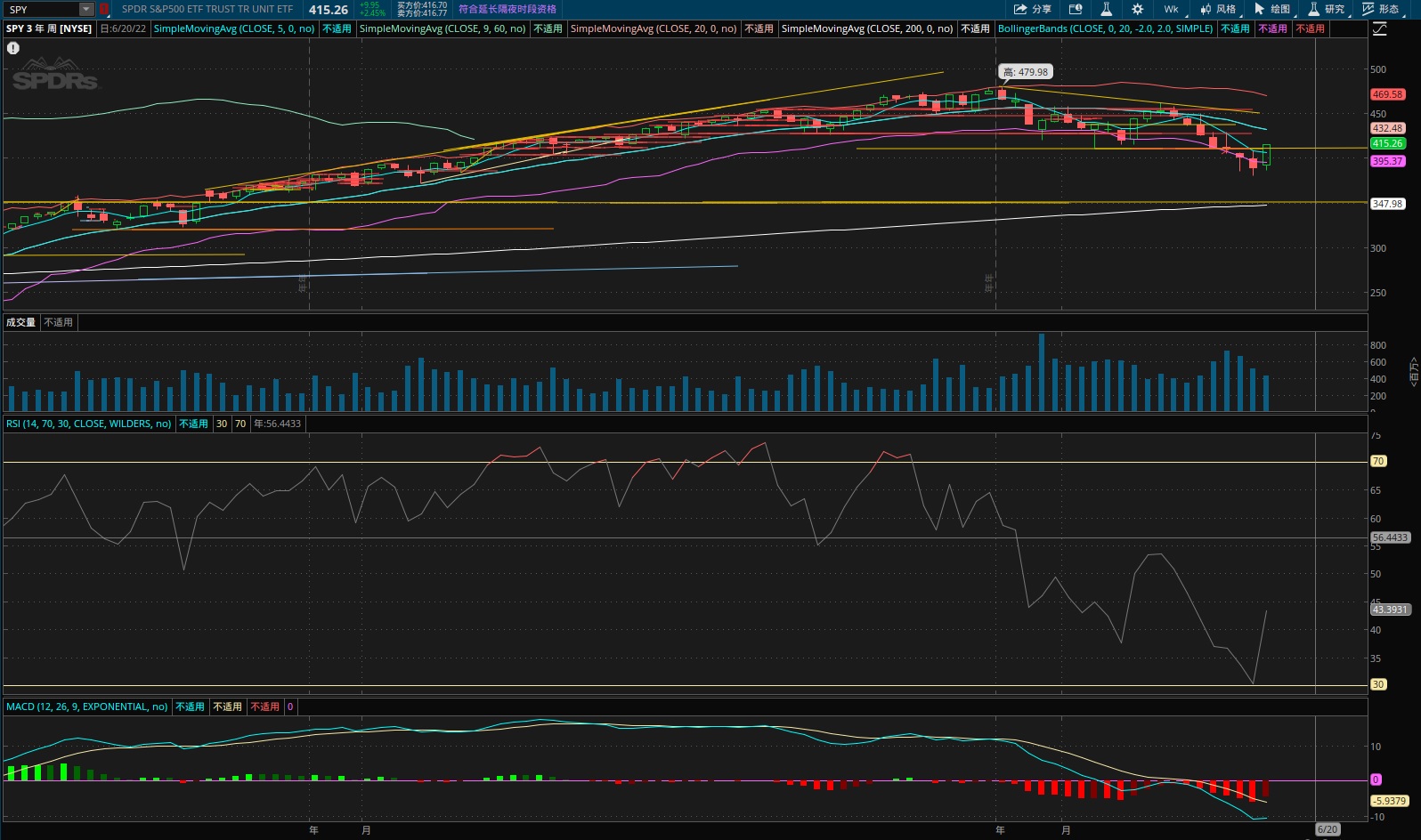Click the BollingerBands study label
Viewport: 1421px width, 840px height.
(x=1105, y=28)
